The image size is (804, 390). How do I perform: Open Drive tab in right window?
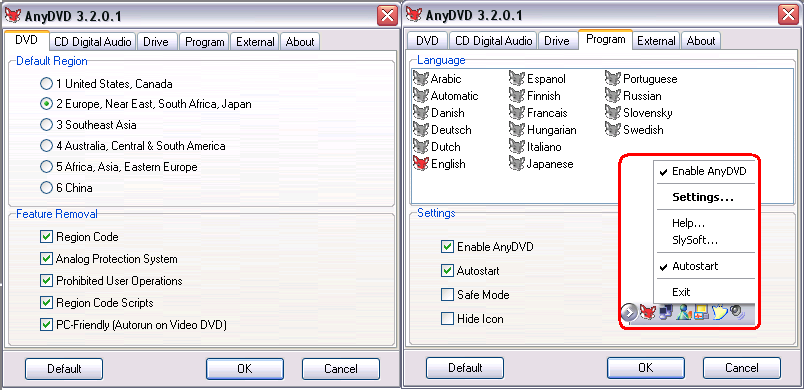[x=557, y=40]
